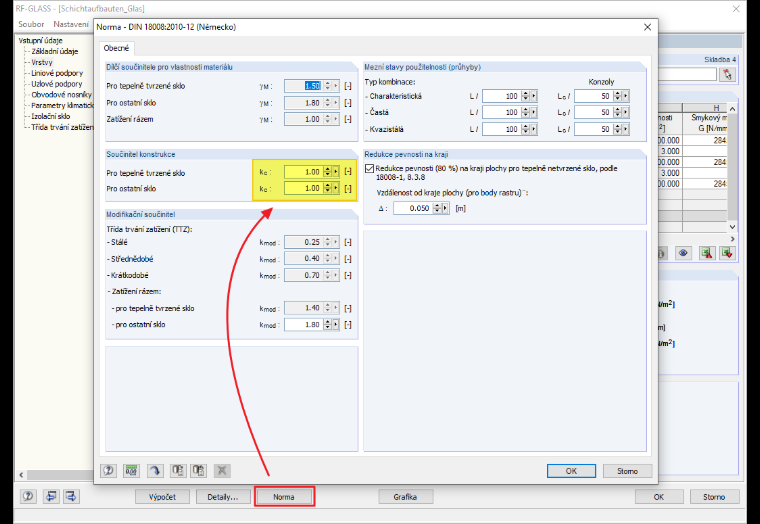Viewport: 760px width, 524px height.
Task: Go to next input window arrow icon
Action: coord(71,496)
